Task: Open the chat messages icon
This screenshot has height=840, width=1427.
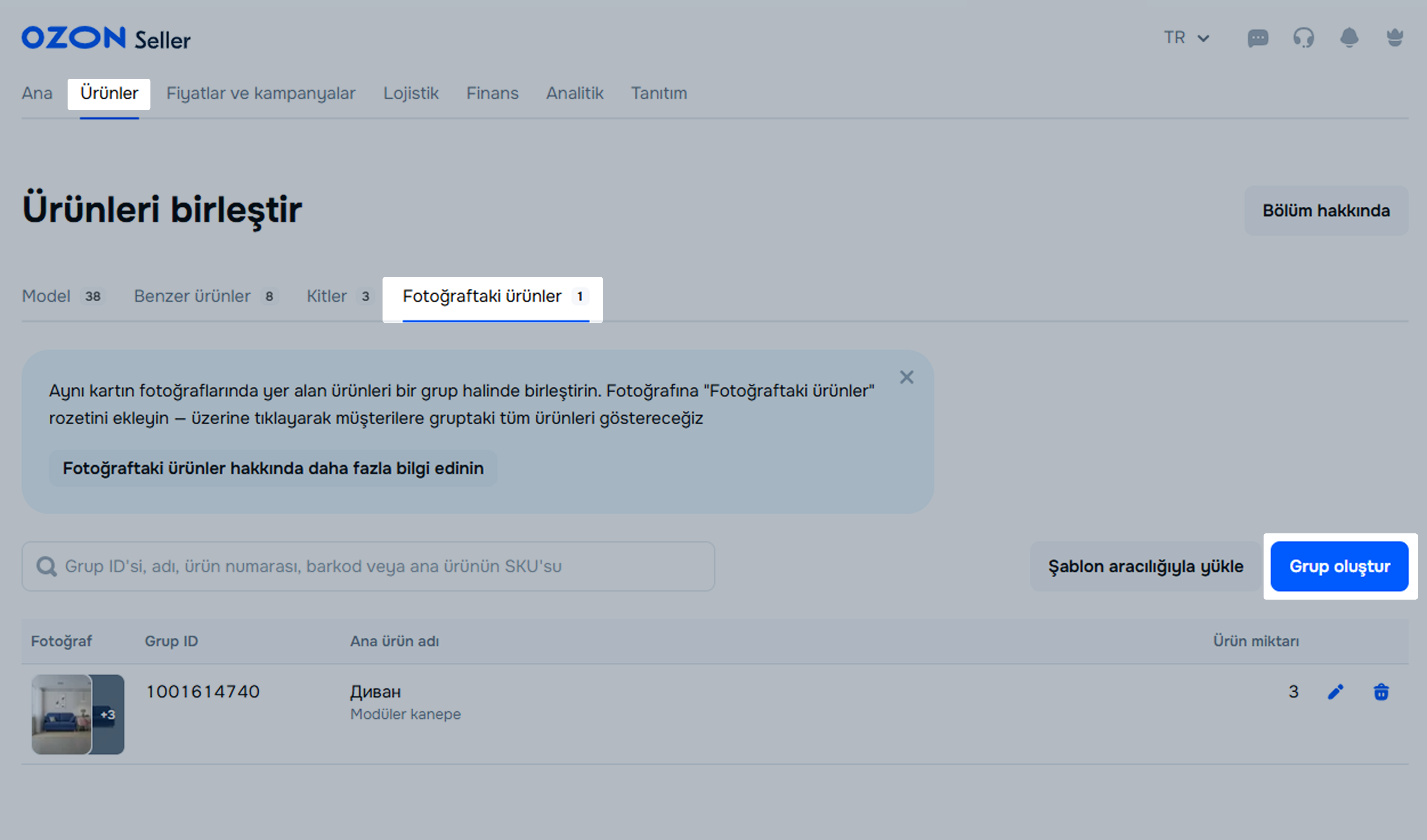Action: click(1258, 39)
